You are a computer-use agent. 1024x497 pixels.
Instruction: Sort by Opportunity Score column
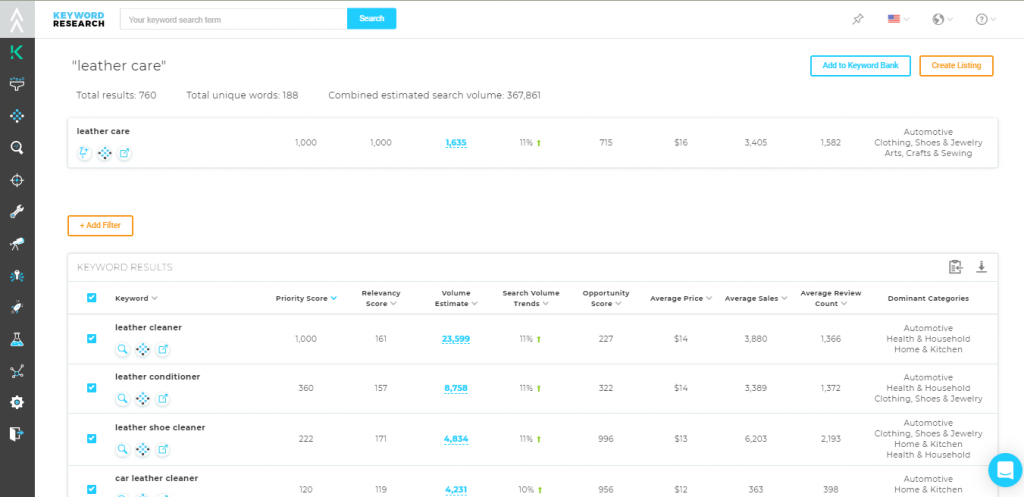click(606, 298)
